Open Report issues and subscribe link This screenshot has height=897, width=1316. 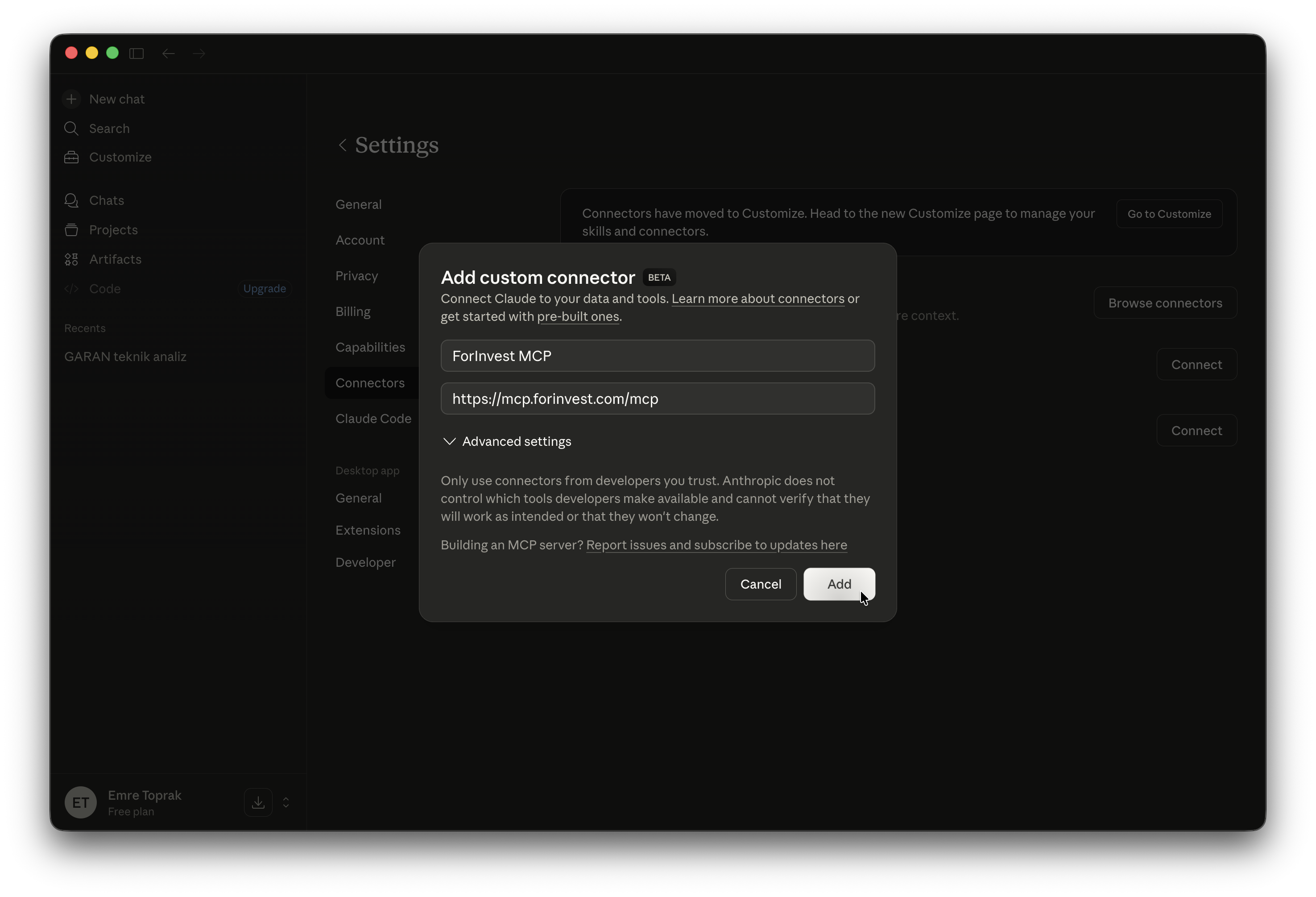716,545
